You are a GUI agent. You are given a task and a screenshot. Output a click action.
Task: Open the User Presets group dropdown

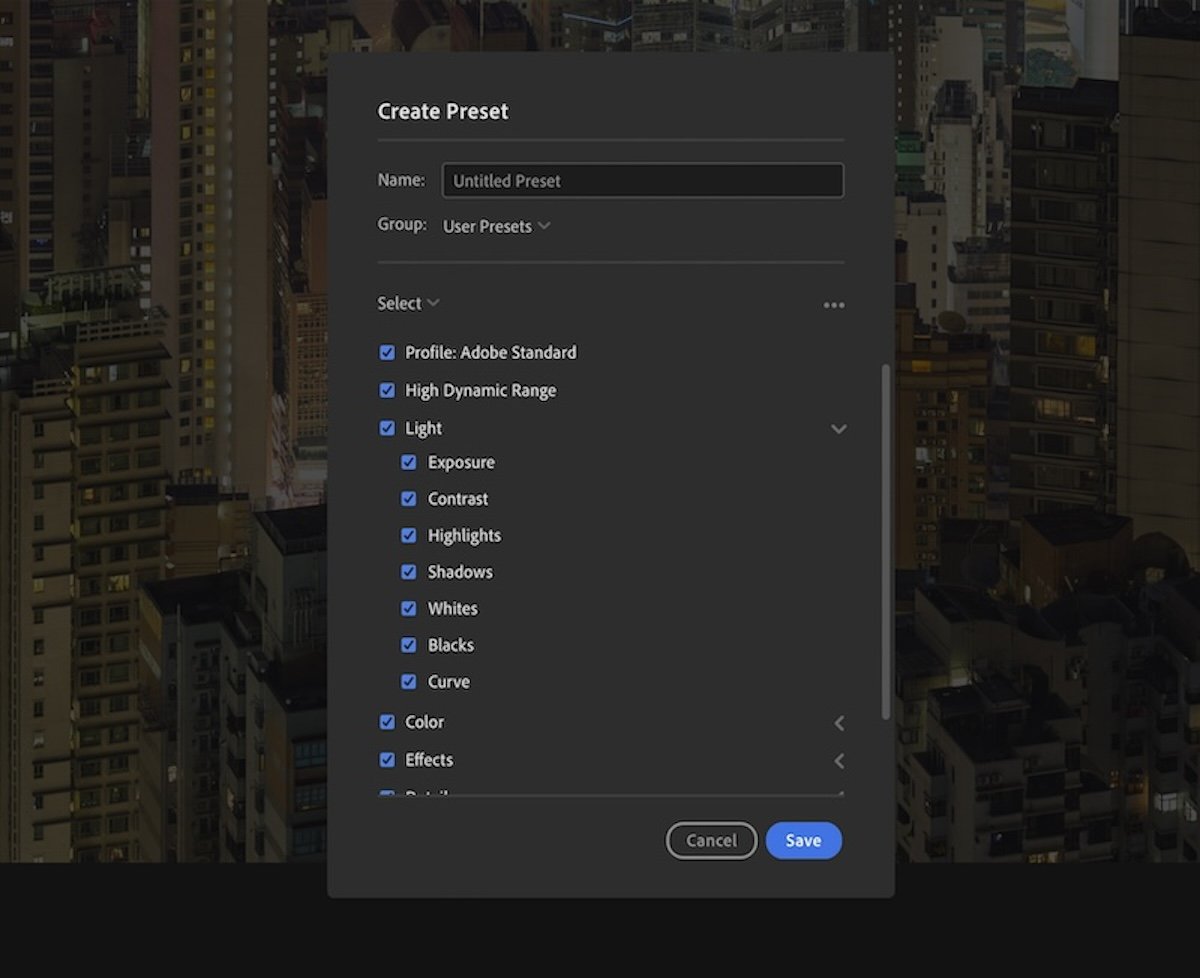pyautogui.click(x=497, y=226)
